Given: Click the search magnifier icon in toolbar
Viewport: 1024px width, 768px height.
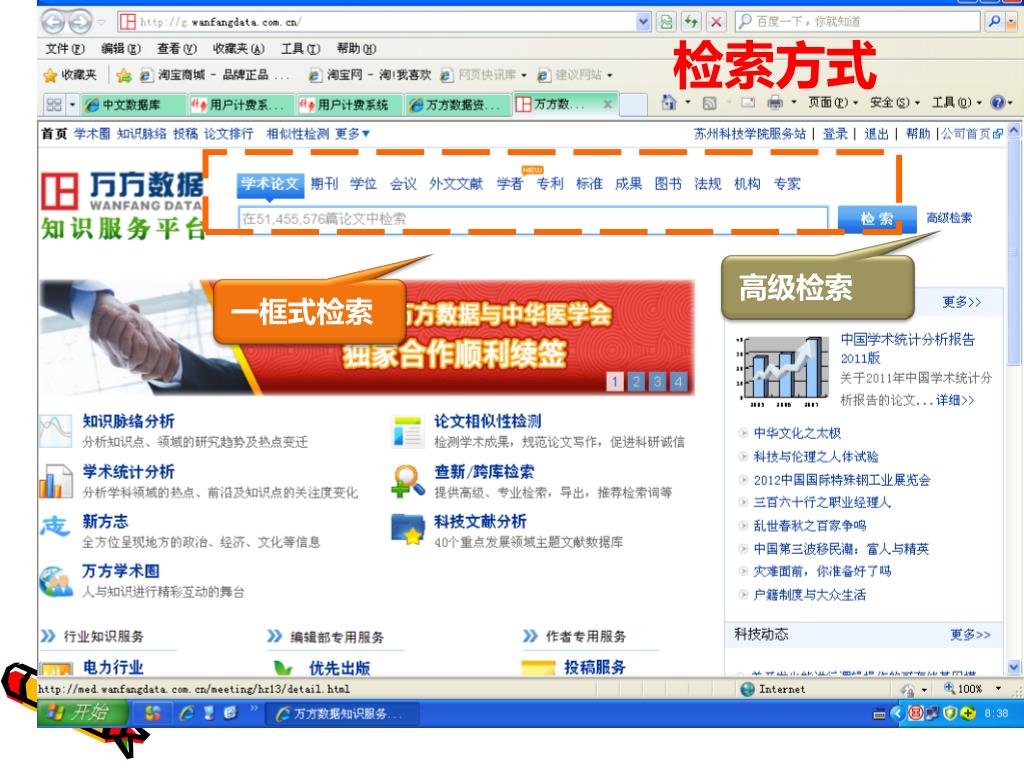Looking at the screenshot, I should point(994,22).
